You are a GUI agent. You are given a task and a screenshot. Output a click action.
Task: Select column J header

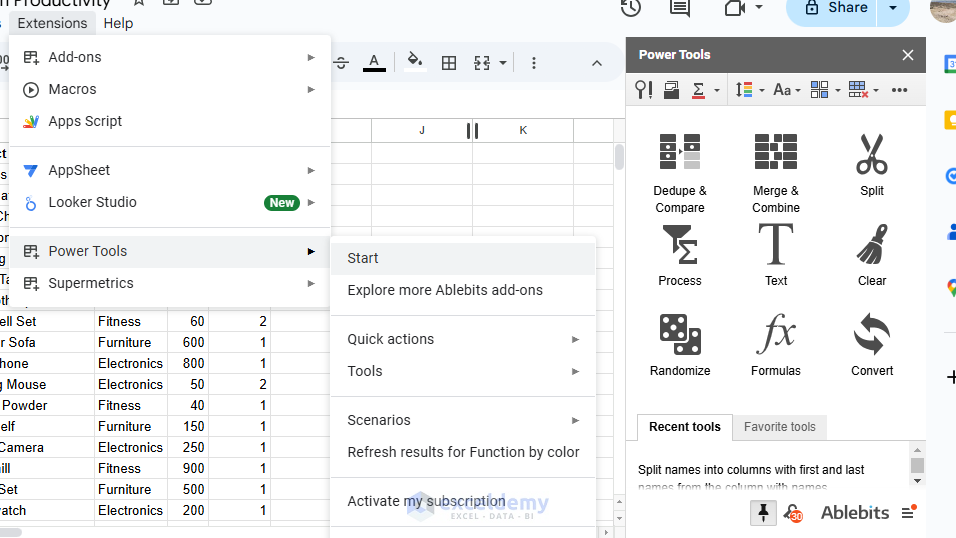422,131
